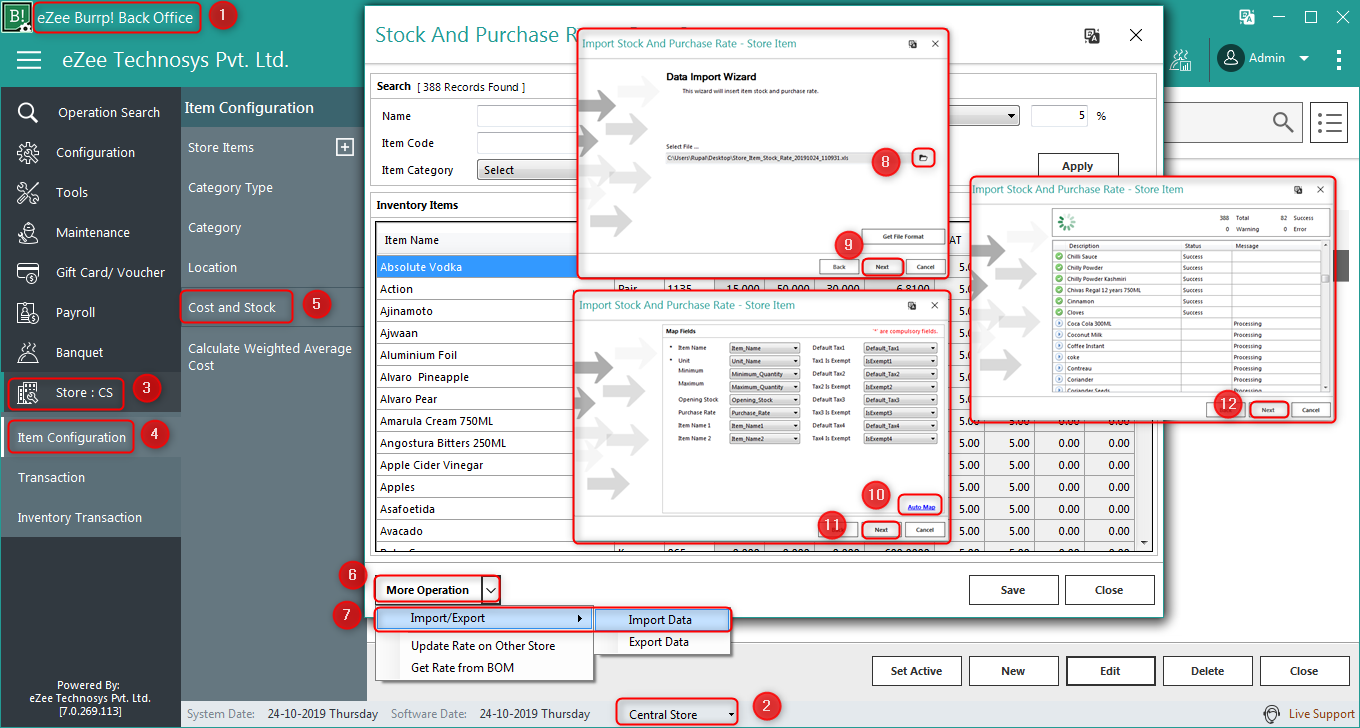Click the Gift Card/ Voucher icon
Viewport: 1360px width, 728px height.
pos(28,272)
